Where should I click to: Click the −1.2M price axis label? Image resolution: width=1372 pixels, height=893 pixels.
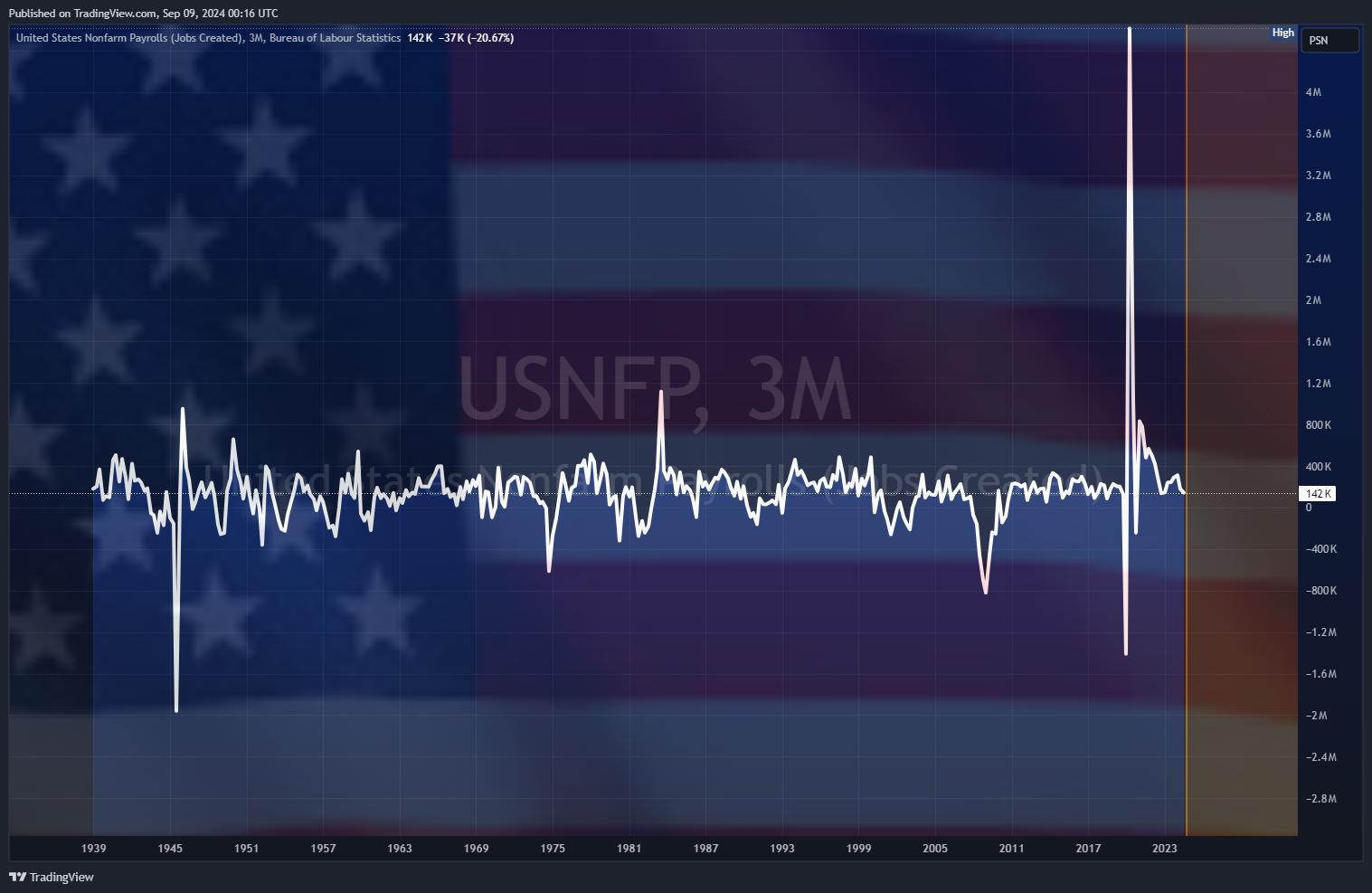click(1320, 632)
